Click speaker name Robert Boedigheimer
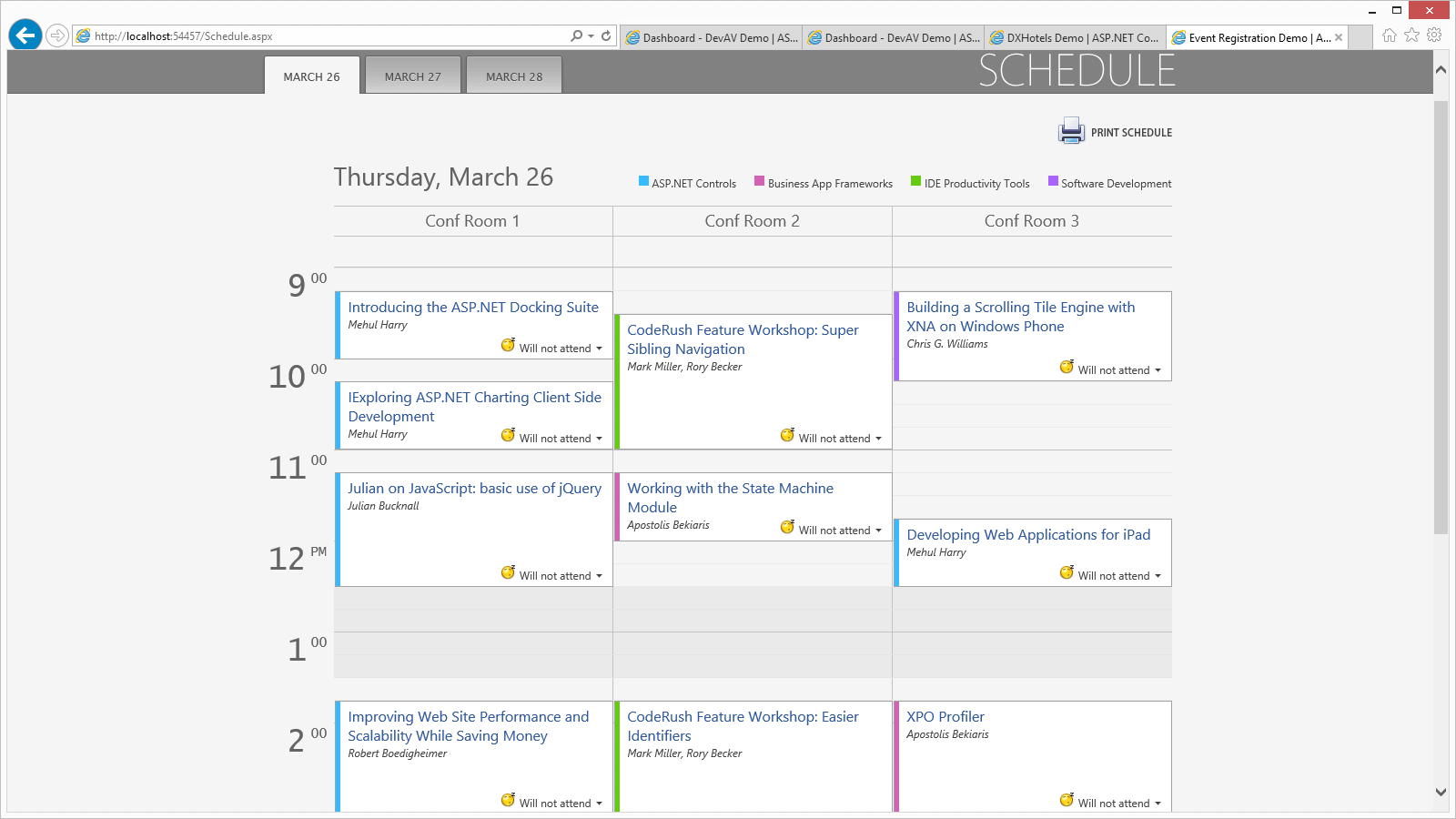The image size is (1456, 819). tap(397, 753)
